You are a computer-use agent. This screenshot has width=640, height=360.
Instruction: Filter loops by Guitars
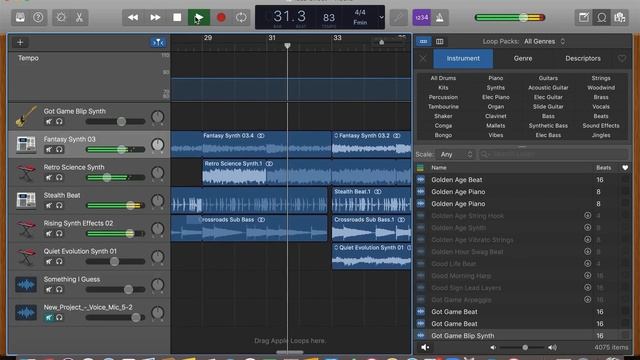(548, 78)
